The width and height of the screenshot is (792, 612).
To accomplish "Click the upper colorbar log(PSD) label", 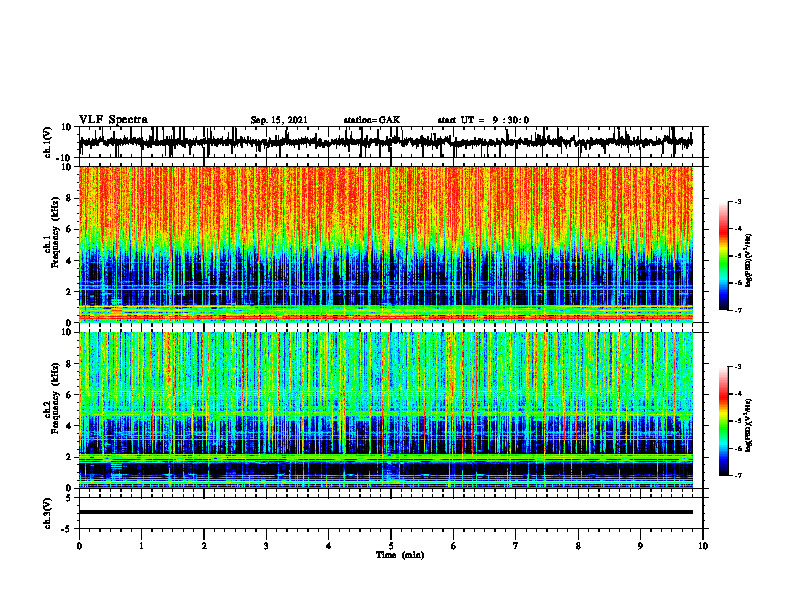I will coord(749,261).
